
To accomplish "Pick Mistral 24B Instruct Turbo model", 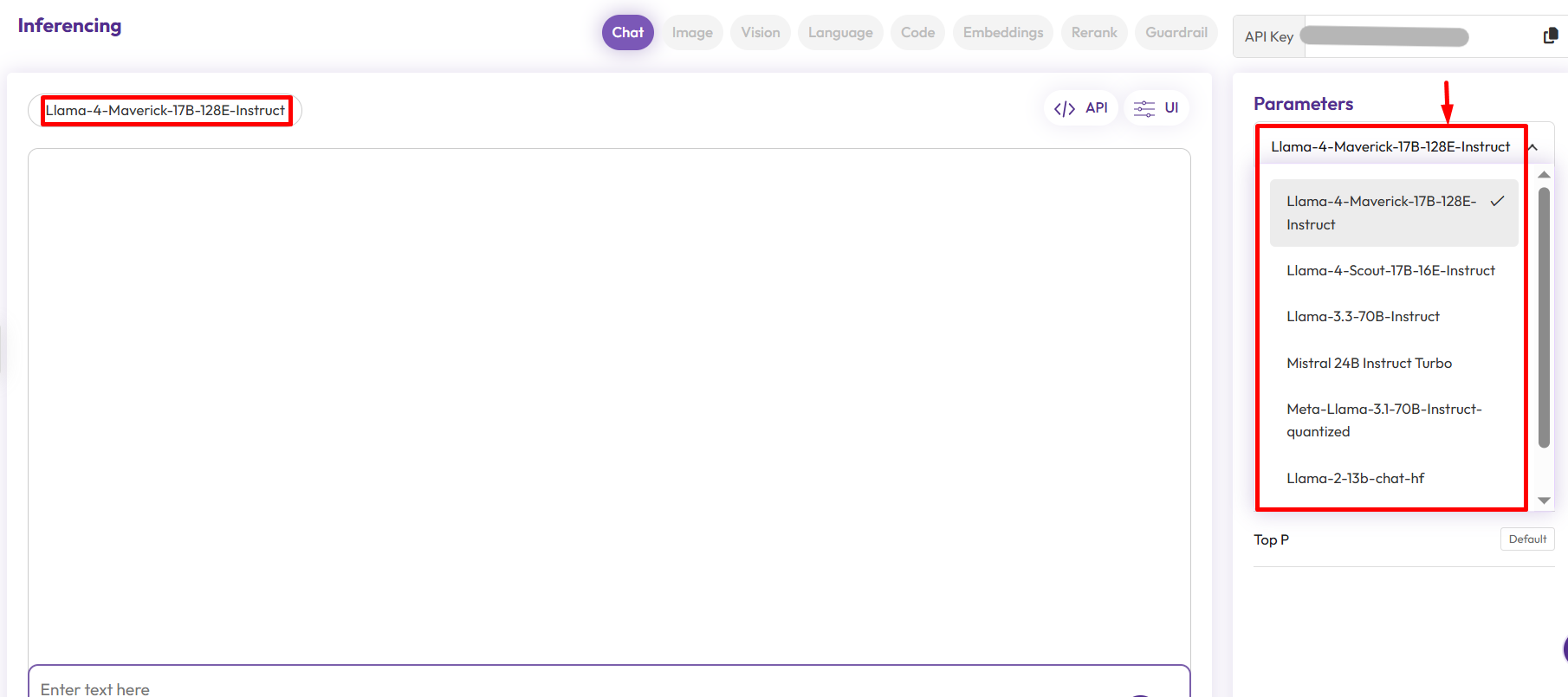I will click(1369, 364).
